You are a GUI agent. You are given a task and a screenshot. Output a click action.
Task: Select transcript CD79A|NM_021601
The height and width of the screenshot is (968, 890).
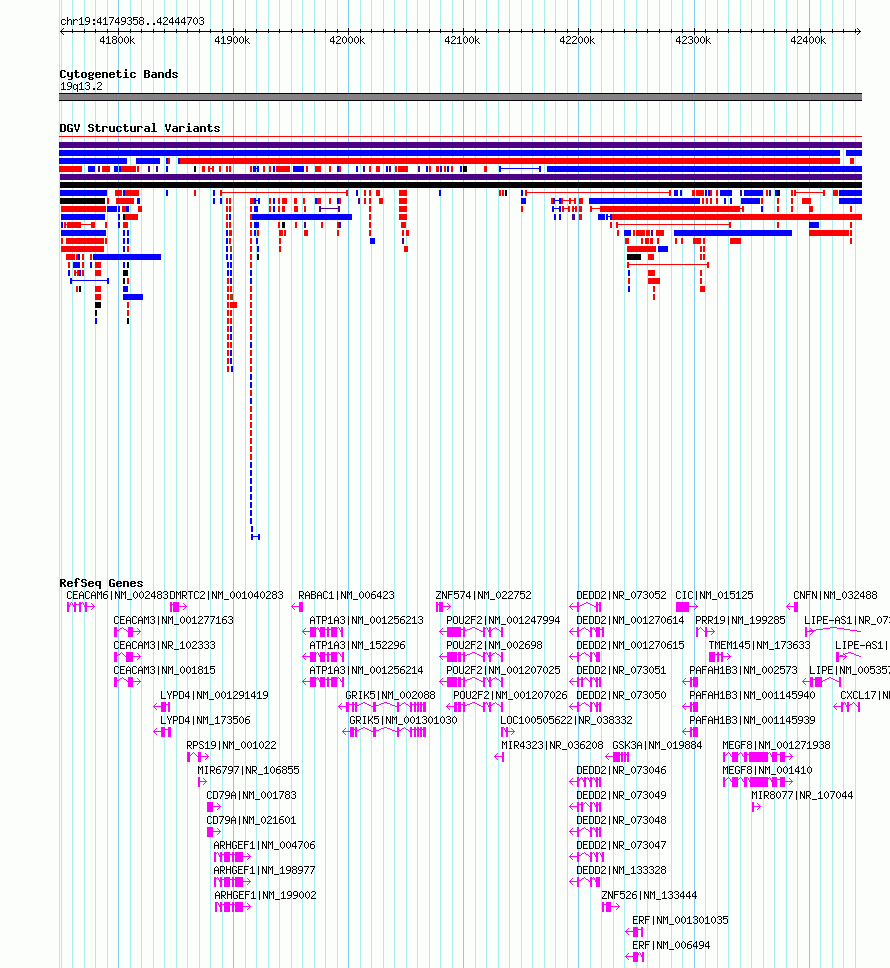point(251,820)
